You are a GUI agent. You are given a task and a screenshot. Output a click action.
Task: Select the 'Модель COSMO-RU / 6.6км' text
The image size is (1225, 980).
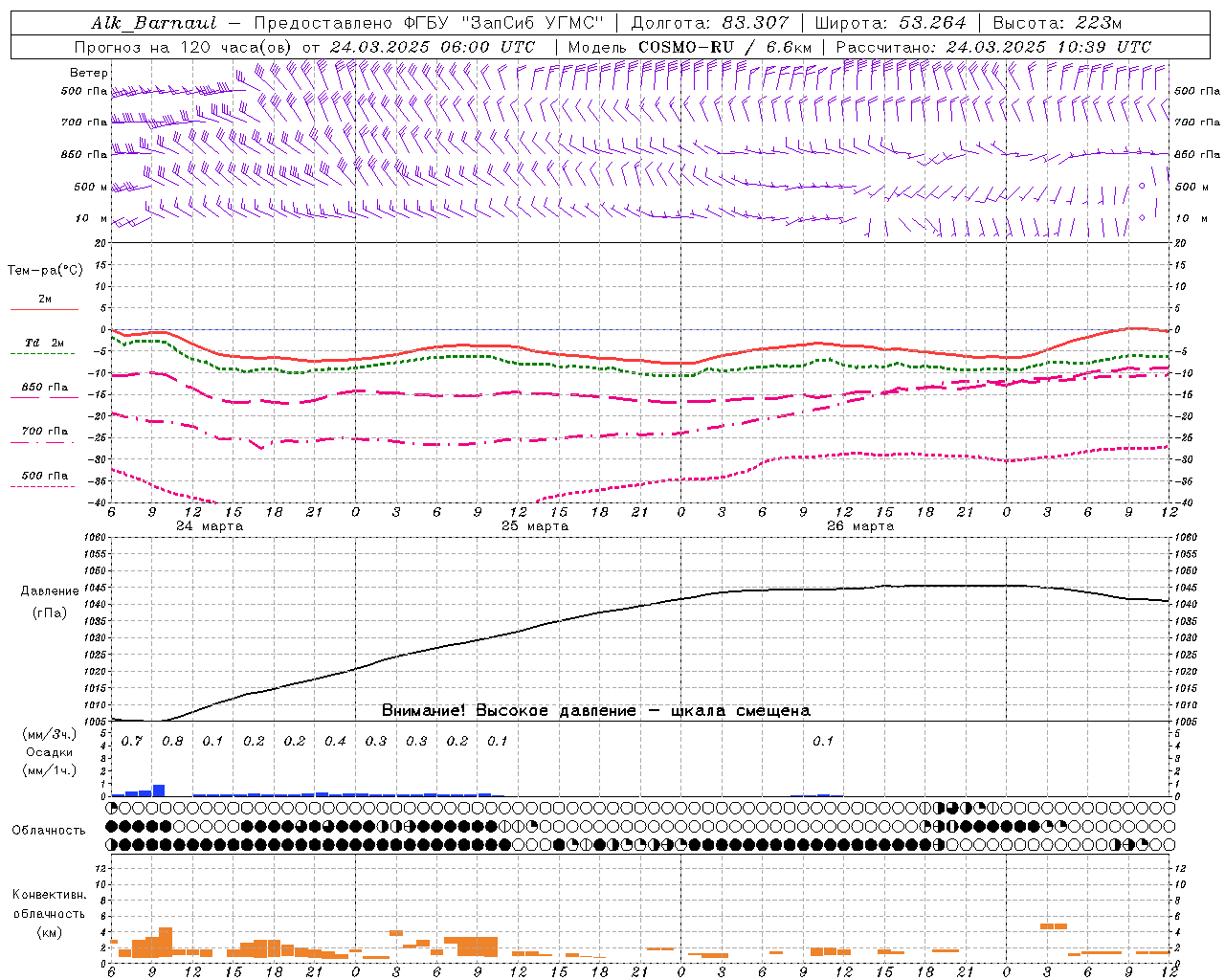coord(689,47)
